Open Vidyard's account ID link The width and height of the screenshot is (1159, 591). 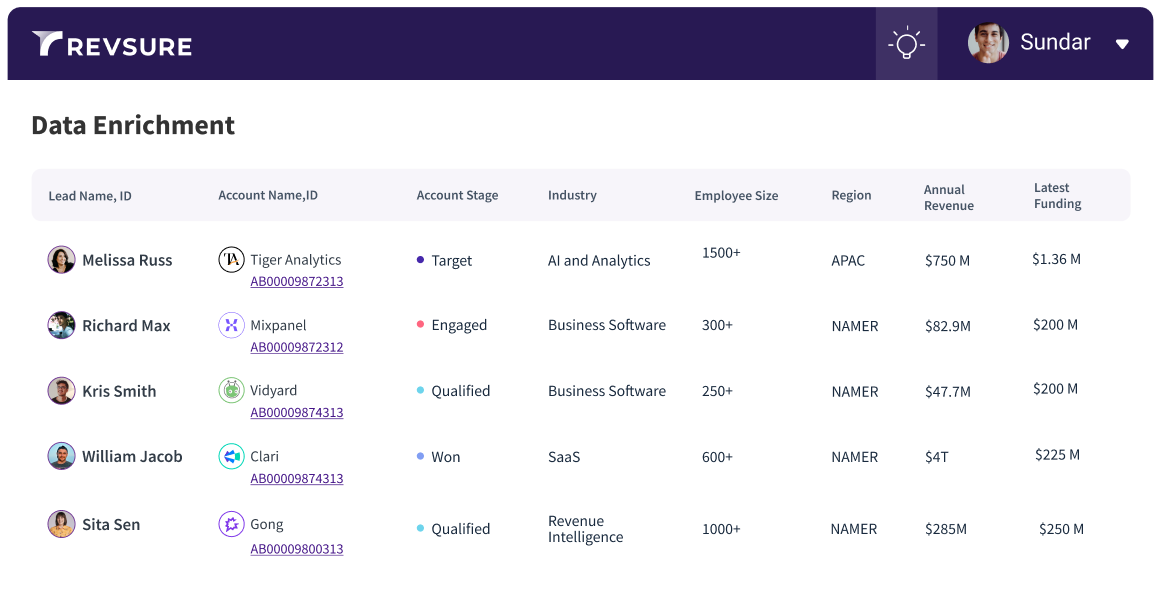pos(296,412)
